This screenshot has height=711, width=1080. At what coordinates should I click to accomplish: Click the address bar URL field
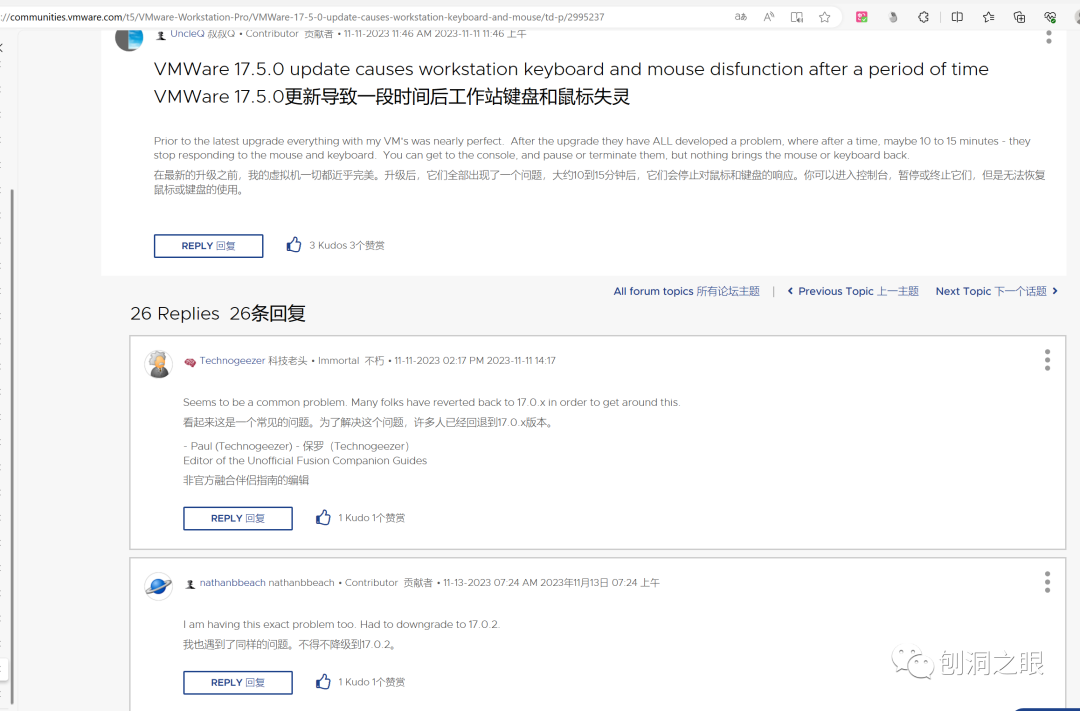coord(400,17)
